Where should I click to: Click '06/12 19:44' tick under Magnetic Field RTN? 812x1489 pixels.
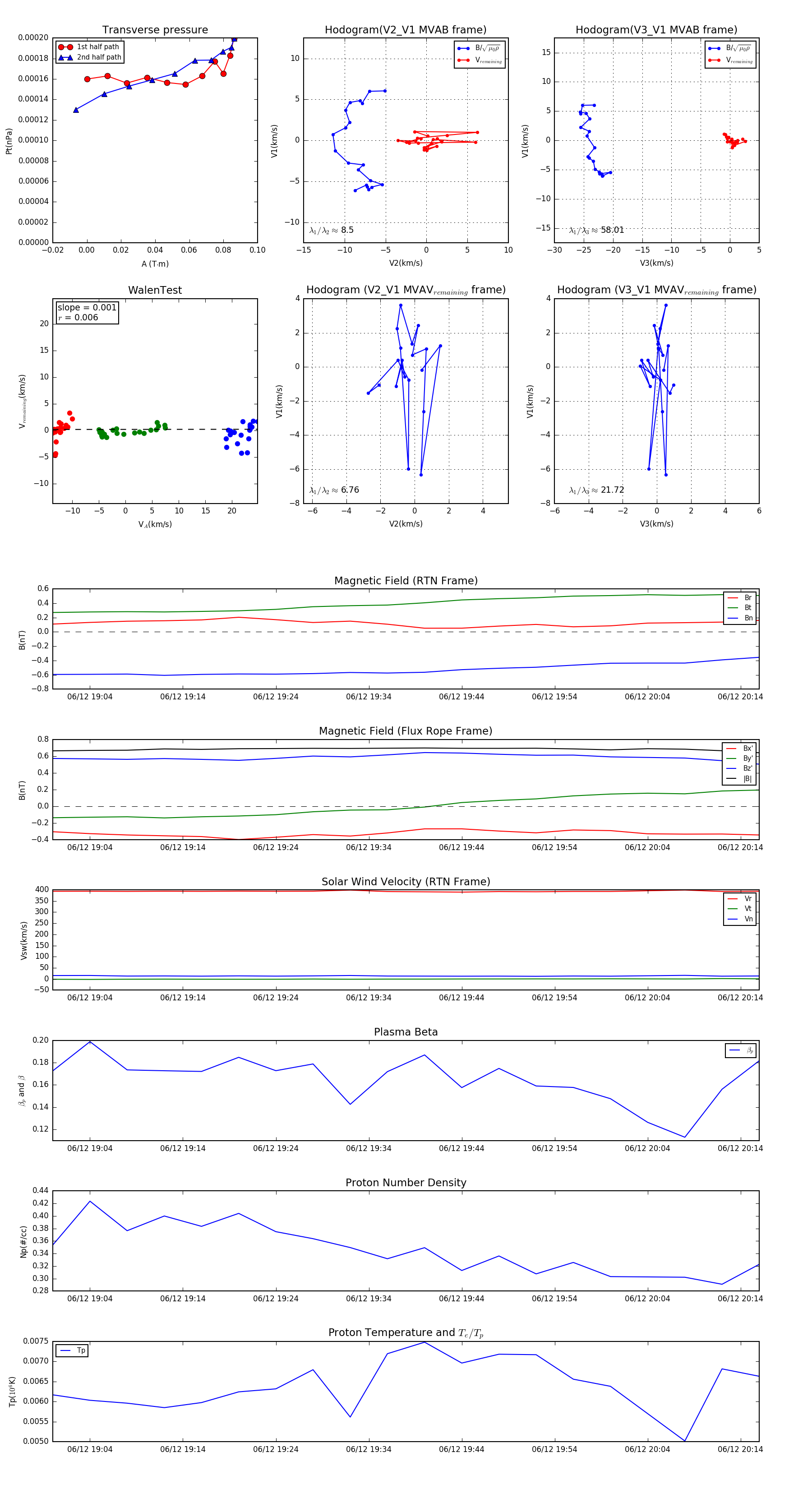coord(461,697)
